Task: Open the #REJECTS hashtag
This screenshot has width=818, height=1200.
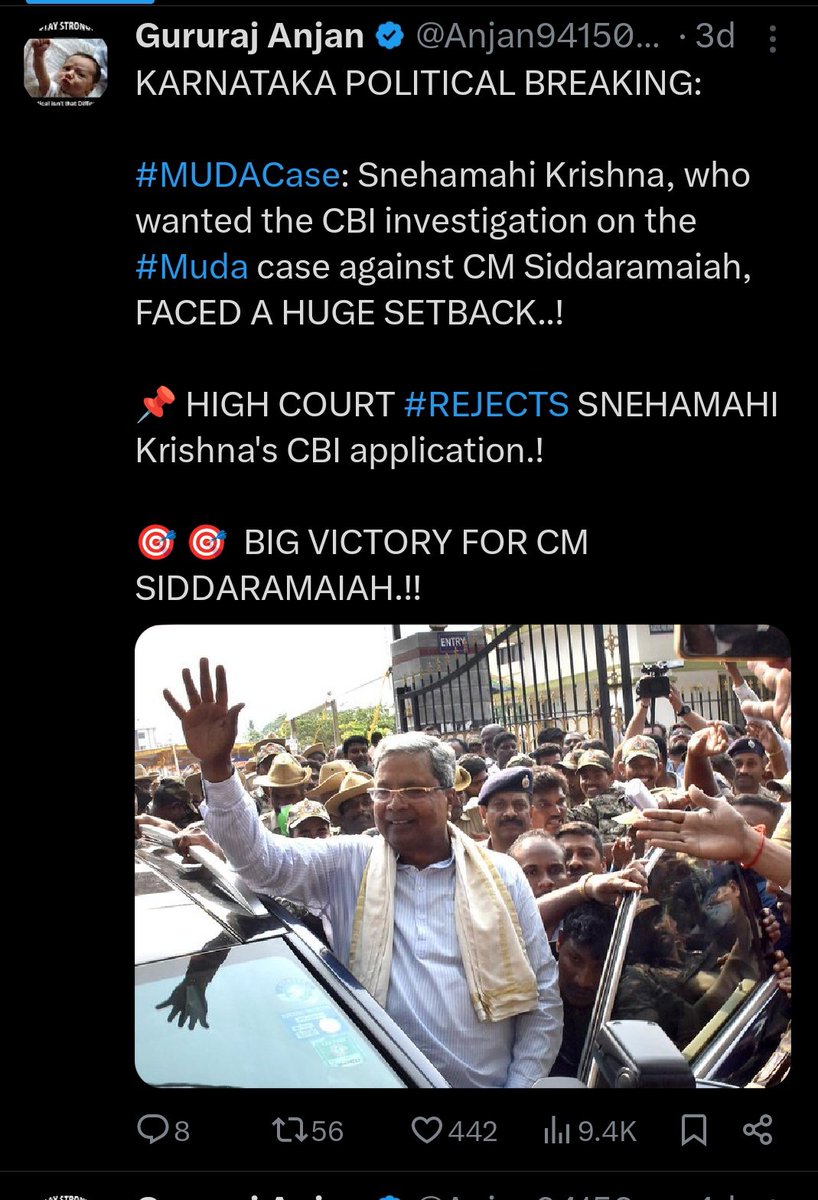Action: click(x=487, y=405)
